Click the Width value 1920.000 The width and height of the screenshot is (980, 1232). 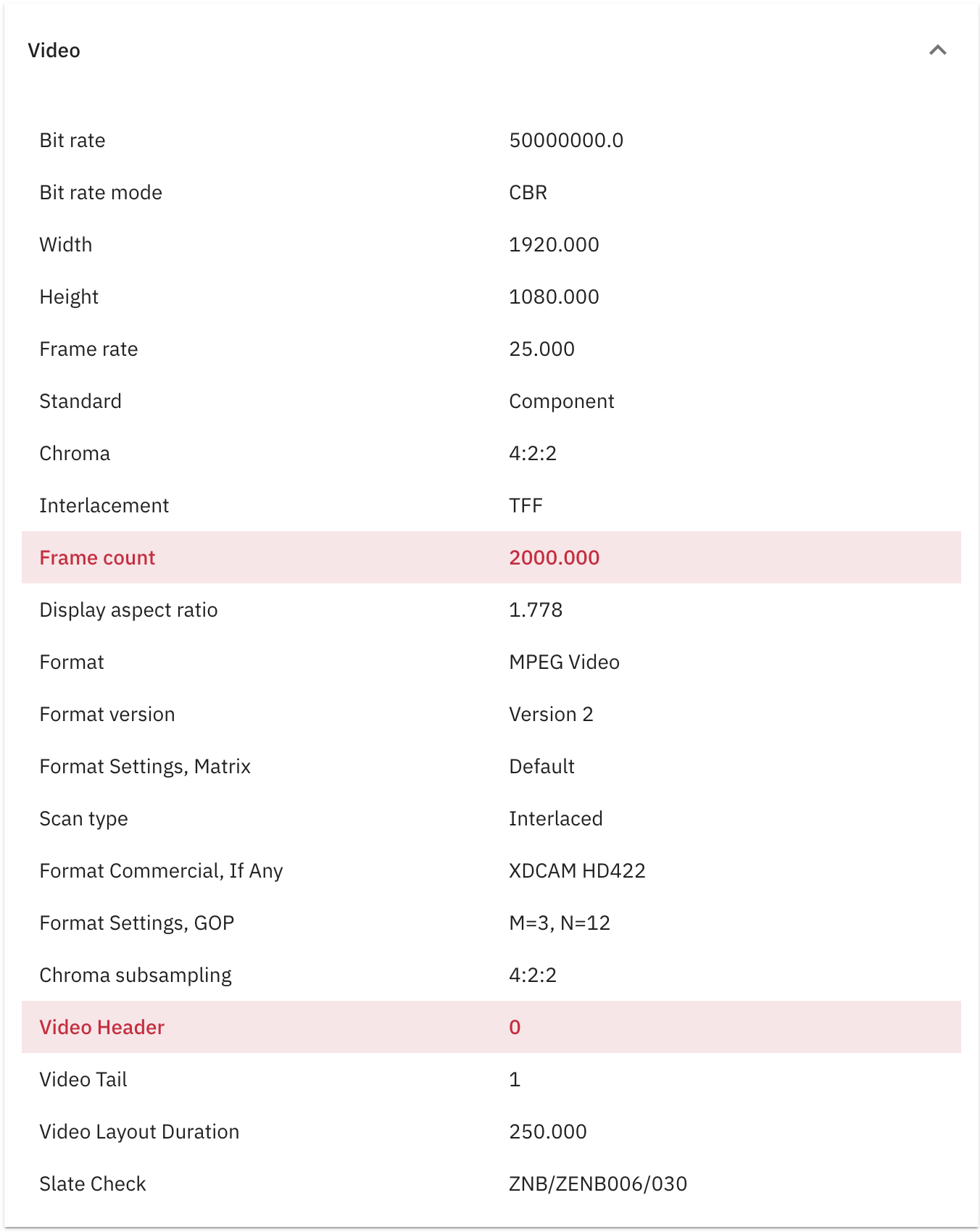554,245
